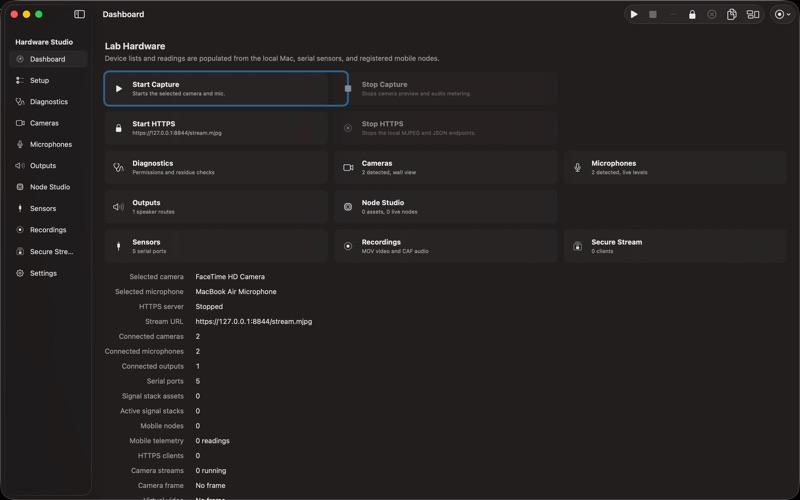This screenshot has width=800, height=500.
Task: Open the Recordings dashboard card
Action: tap(445, 246)
